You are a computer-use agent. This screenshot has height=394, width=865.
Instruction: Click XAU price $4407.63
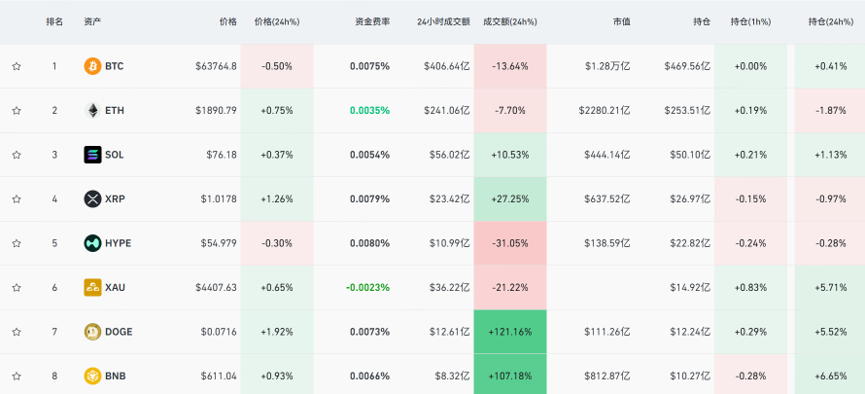[216, 287]
